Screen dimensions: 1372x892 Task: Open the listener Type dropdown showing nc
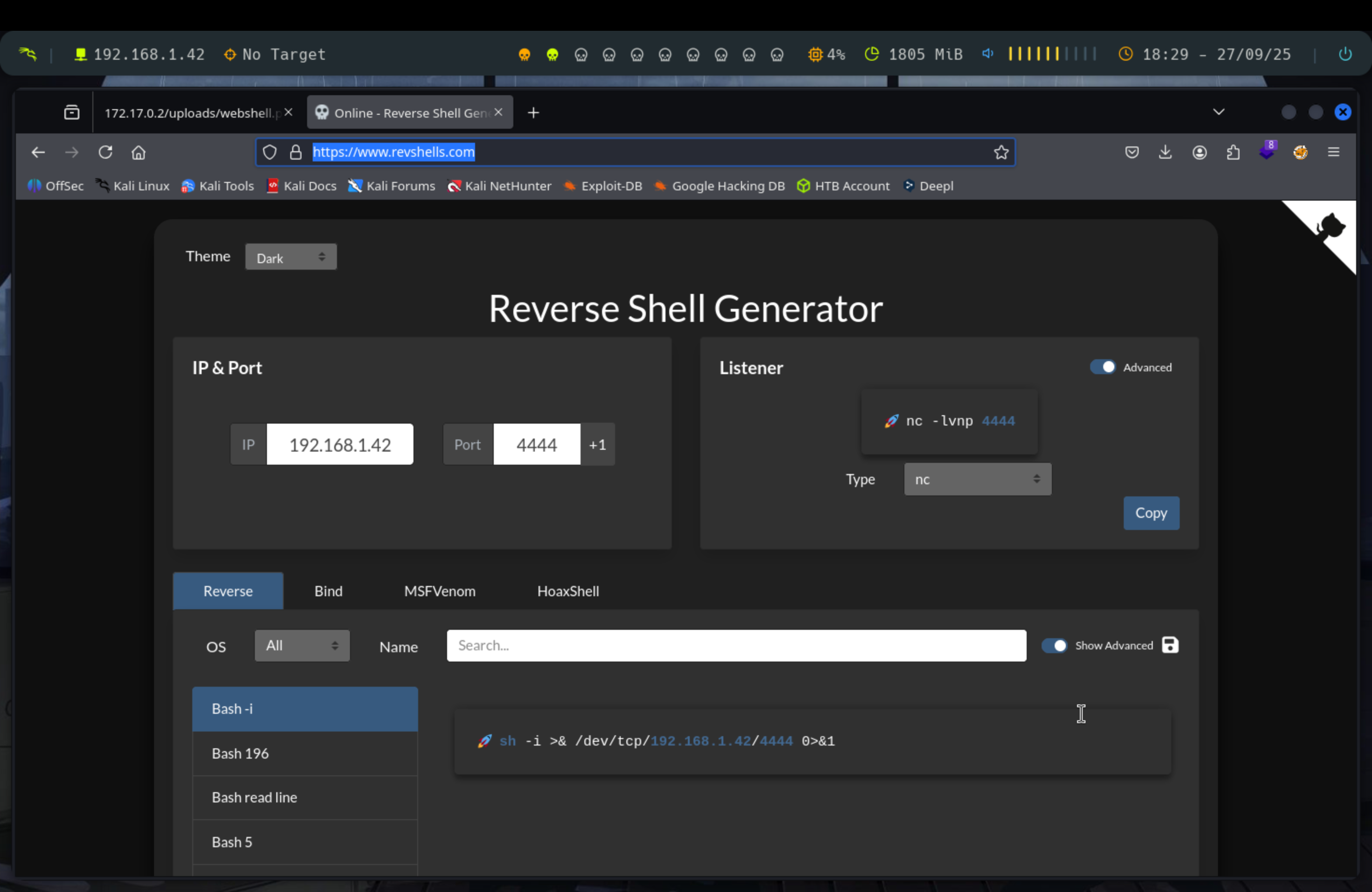977,479
